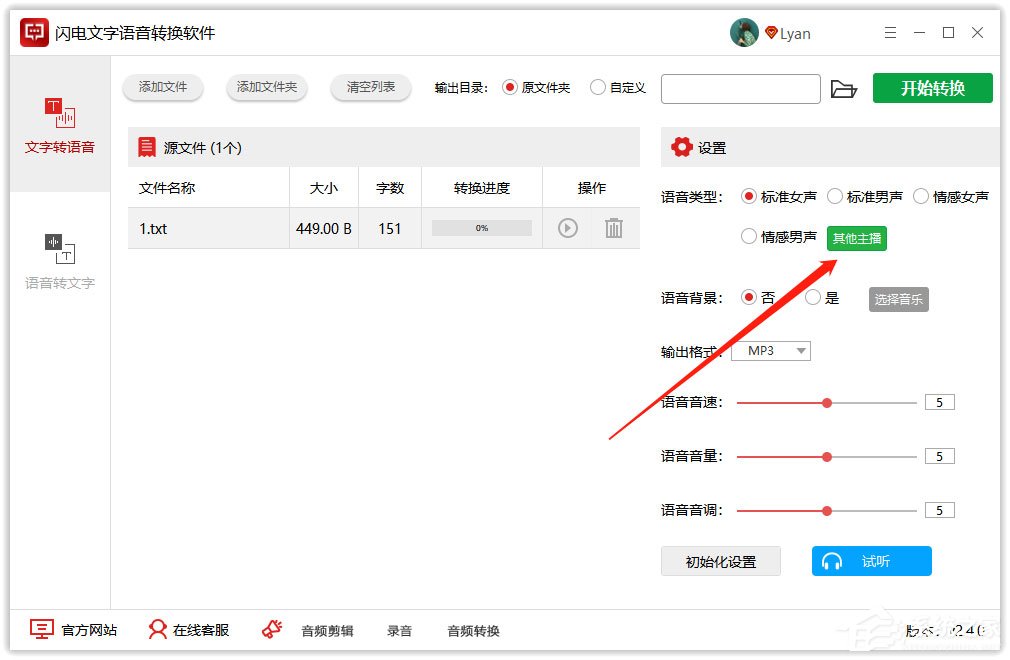The height and width of the screenshot is (660, 1010).
Task: Open the output directory browse folder icon
Action: pyautogui.click(x=845, y=89)
